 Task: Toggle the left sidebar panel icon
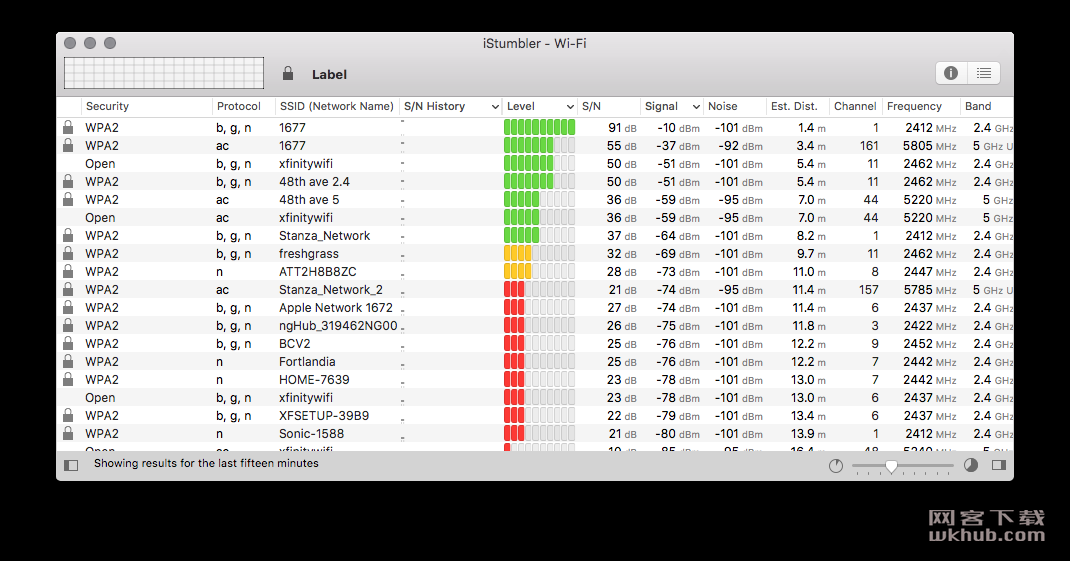(x=71, y=465)
